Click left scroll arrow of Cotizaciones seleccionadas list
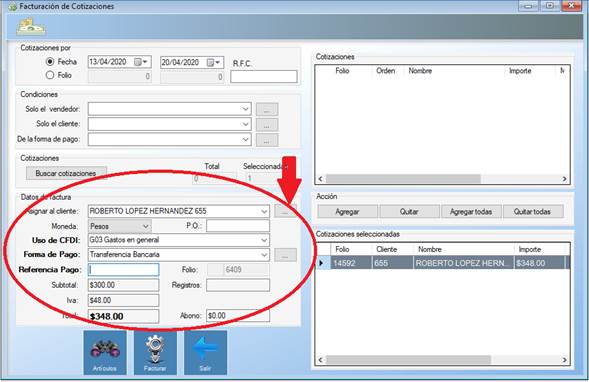 click(x=320, y=360)
